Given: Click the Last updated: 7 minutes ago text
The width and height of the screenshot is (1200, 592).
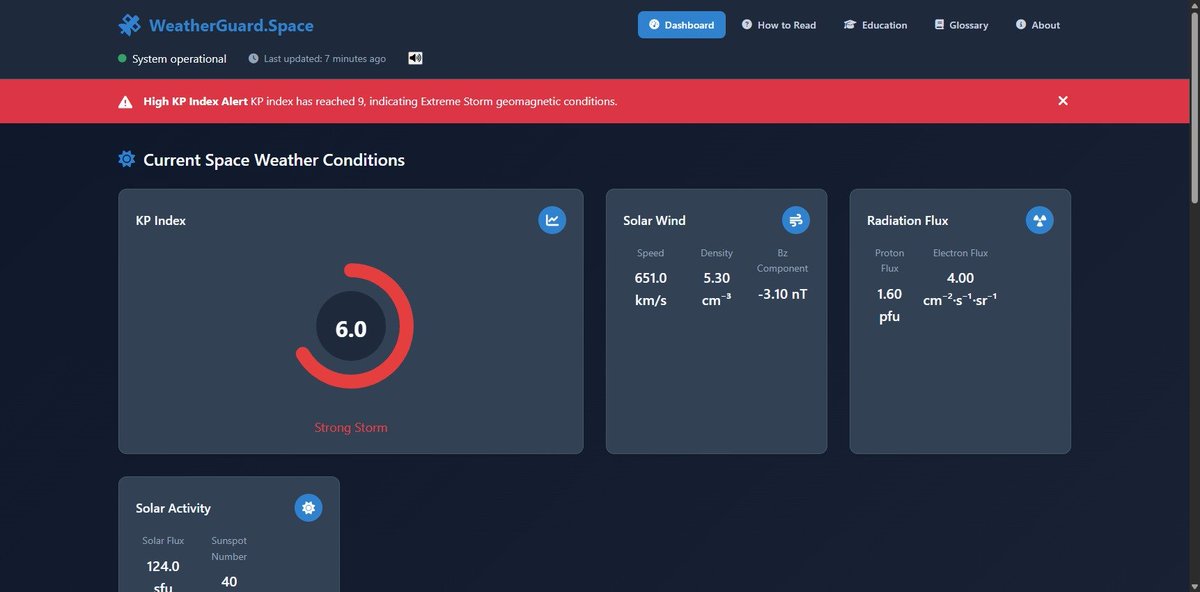Looking at the screenshot, I should click(325, 59).
